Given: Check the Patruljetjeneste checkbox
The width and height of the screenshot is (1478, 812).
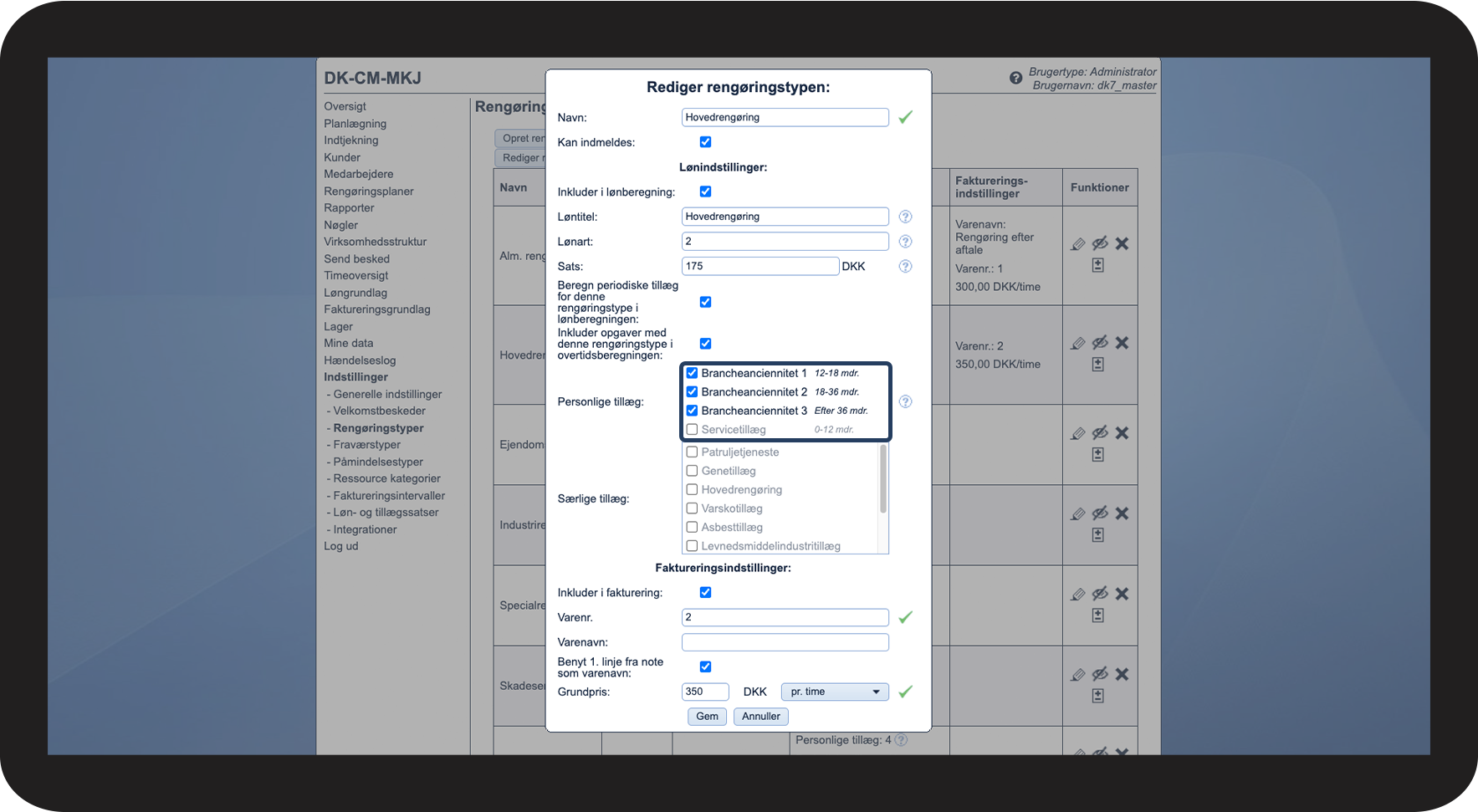Looking at the screenshot, I should tap(692, 452).
